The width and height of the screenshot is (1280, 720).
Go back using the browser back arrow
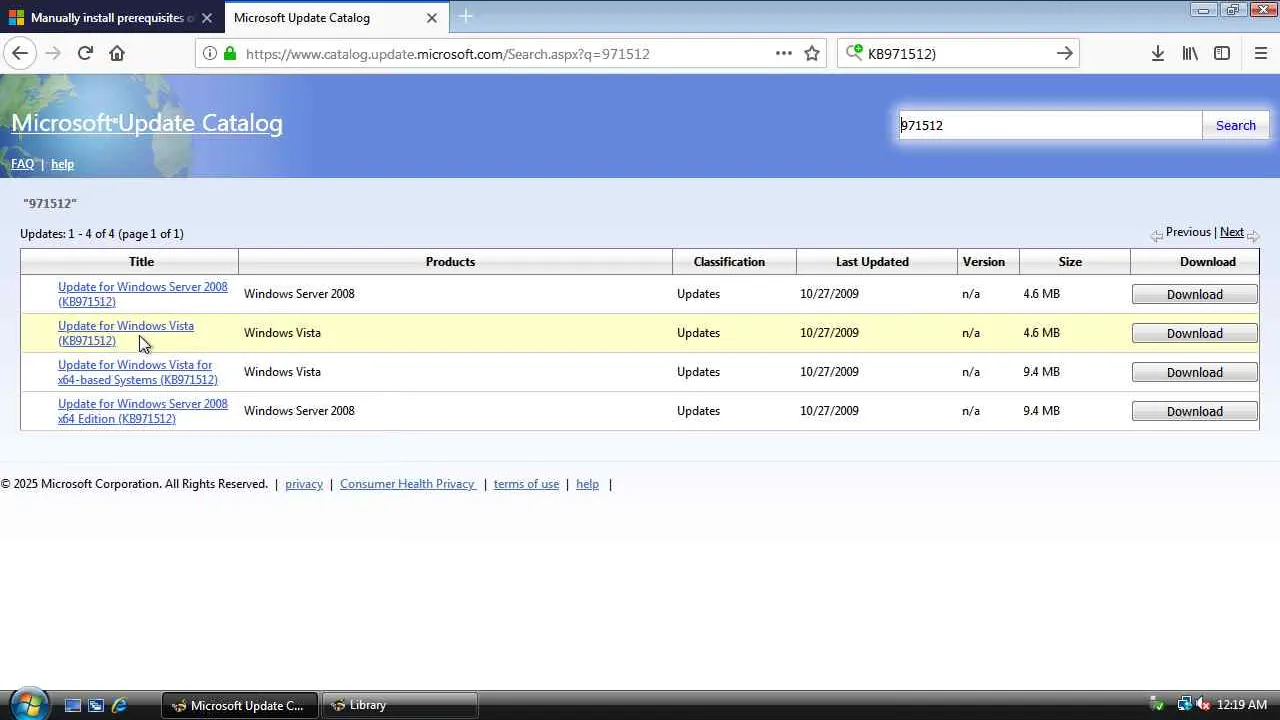click(20, 53)
